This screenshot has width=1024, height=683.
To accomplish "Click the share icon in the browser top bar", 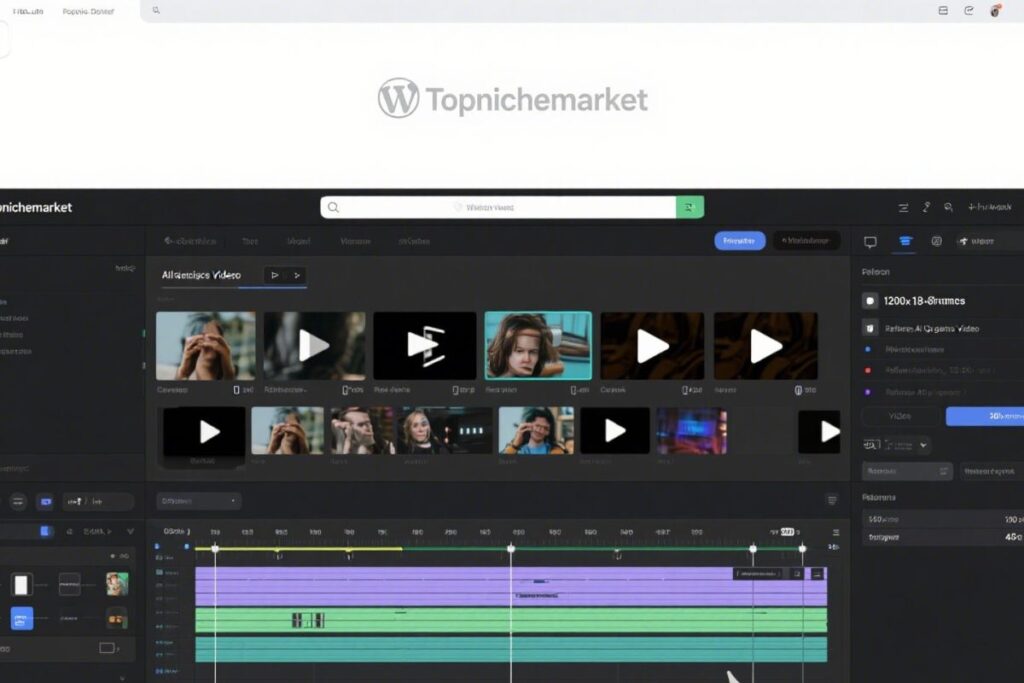I will point(968,10).
